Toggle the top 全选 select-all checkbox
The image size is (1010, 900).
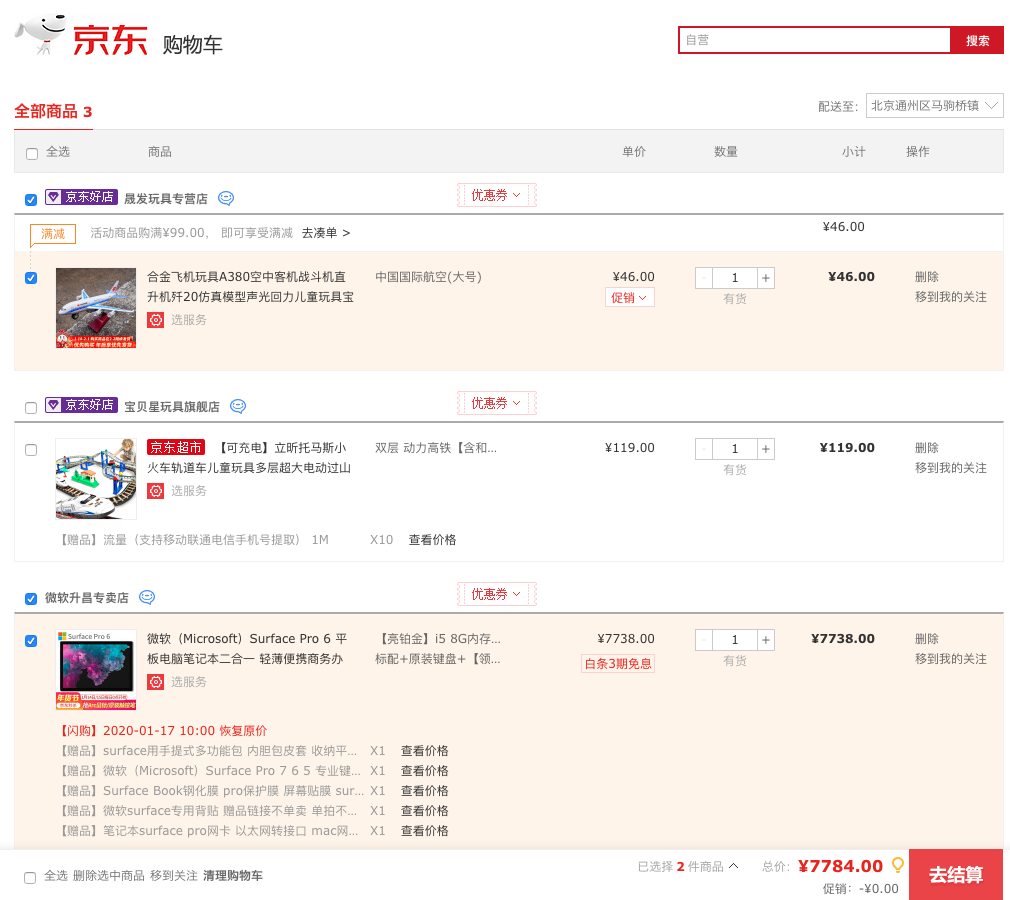pos(32,153)
